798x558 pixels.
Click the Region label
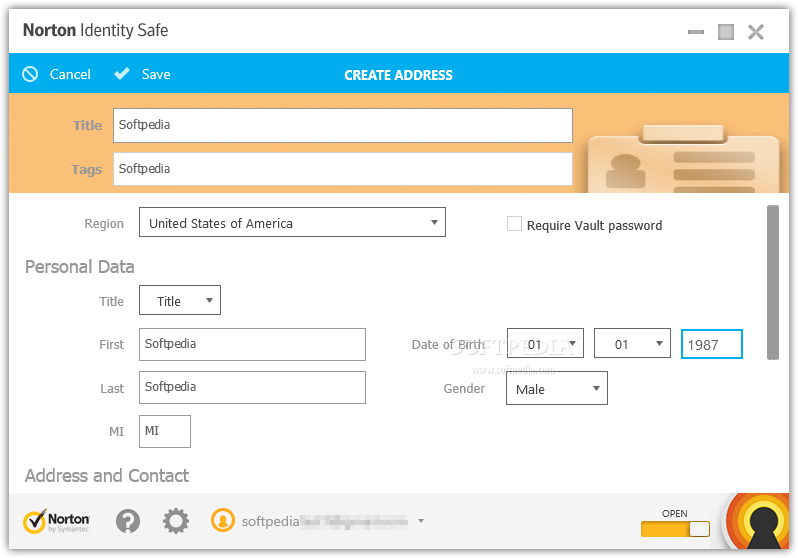pyautogui.click(x=104, y=224)
